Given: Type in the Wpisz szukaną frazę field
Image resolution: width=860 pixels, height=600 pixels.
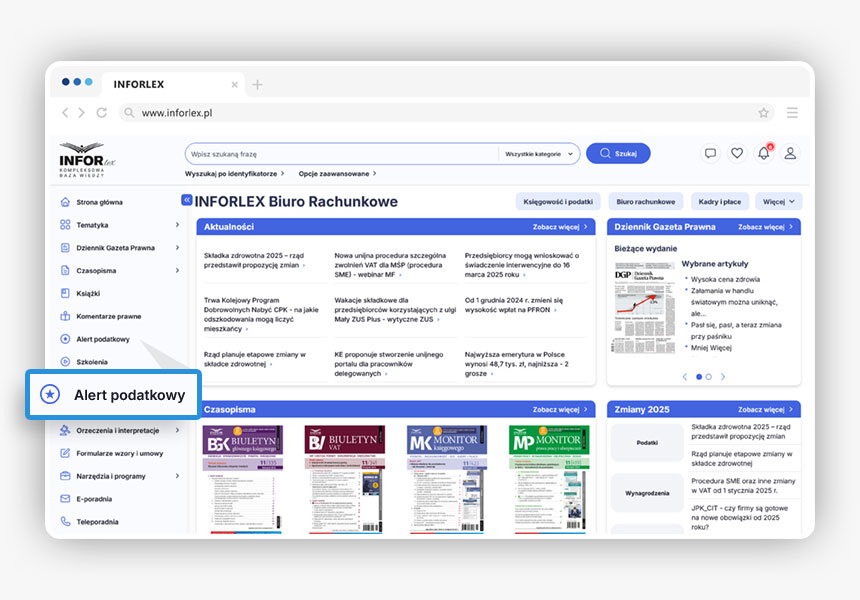Looking at the screenshot, I should pos(340,154).
